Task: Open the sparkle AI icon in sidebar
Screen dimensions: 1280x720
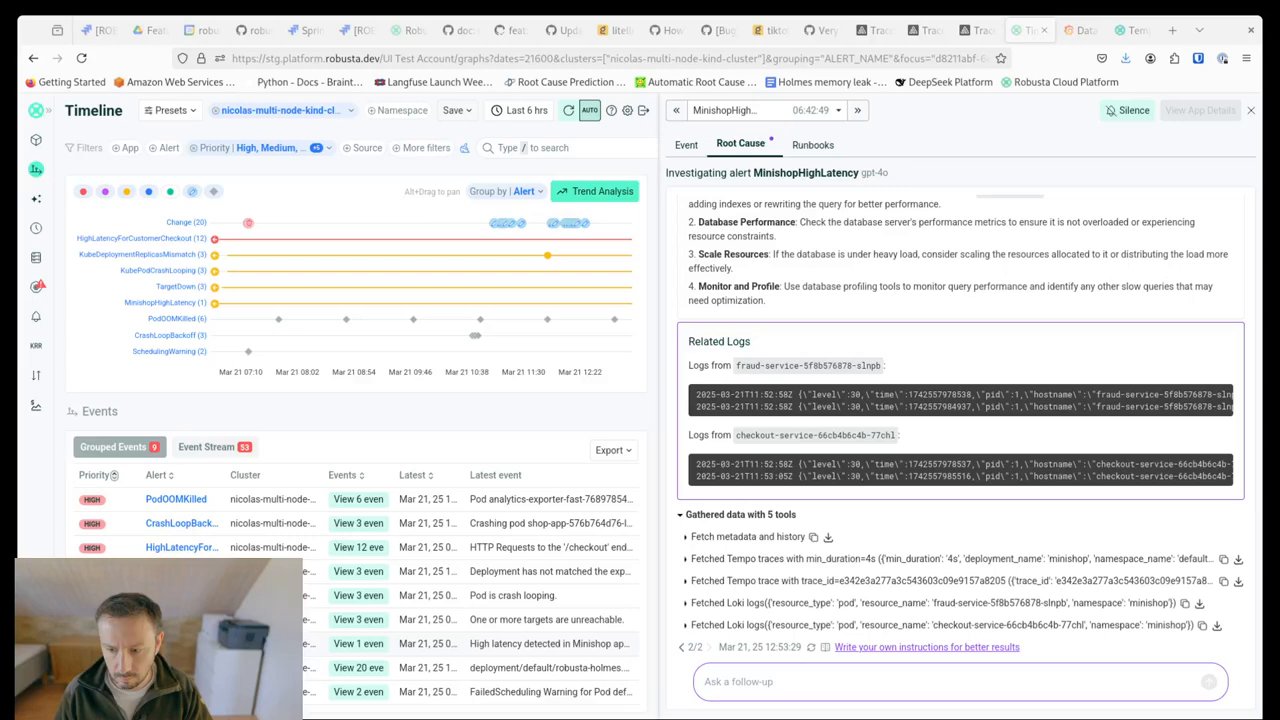Action: point(36,199)
